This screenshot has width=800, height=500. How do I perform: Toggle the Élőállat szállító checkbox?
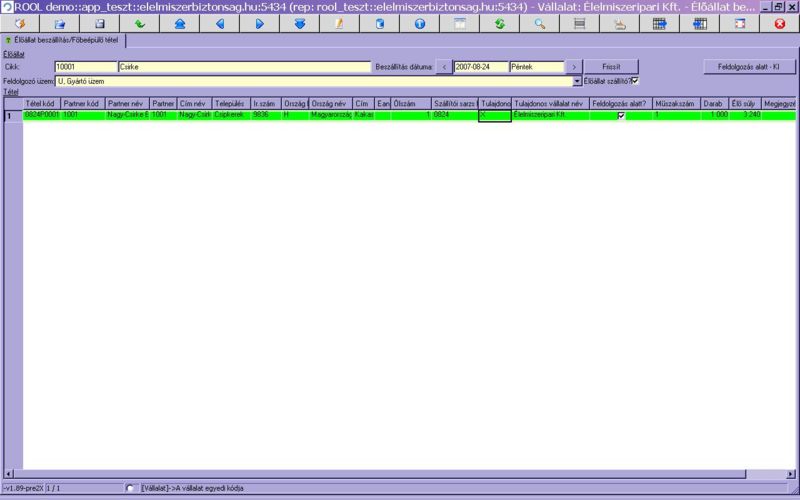click(635, 80)
